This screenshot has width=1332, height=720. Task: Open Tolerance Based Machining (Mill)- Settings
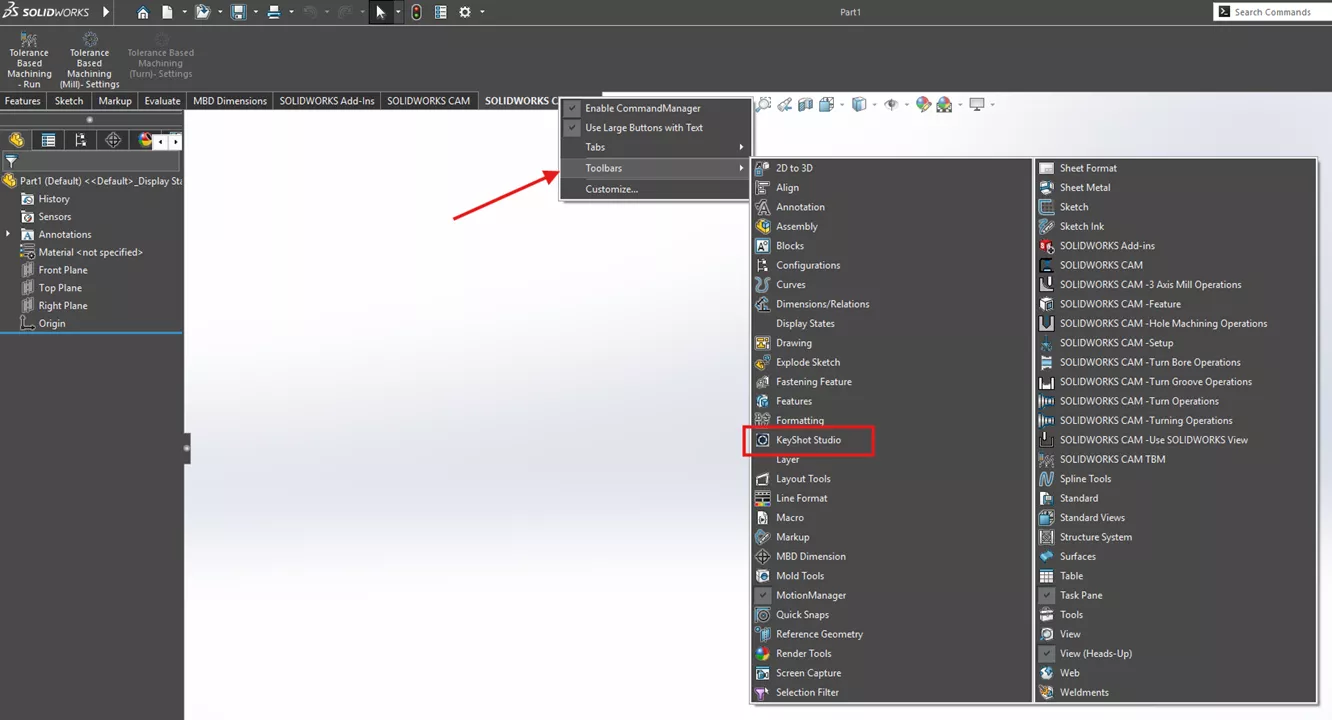(89, 61)
